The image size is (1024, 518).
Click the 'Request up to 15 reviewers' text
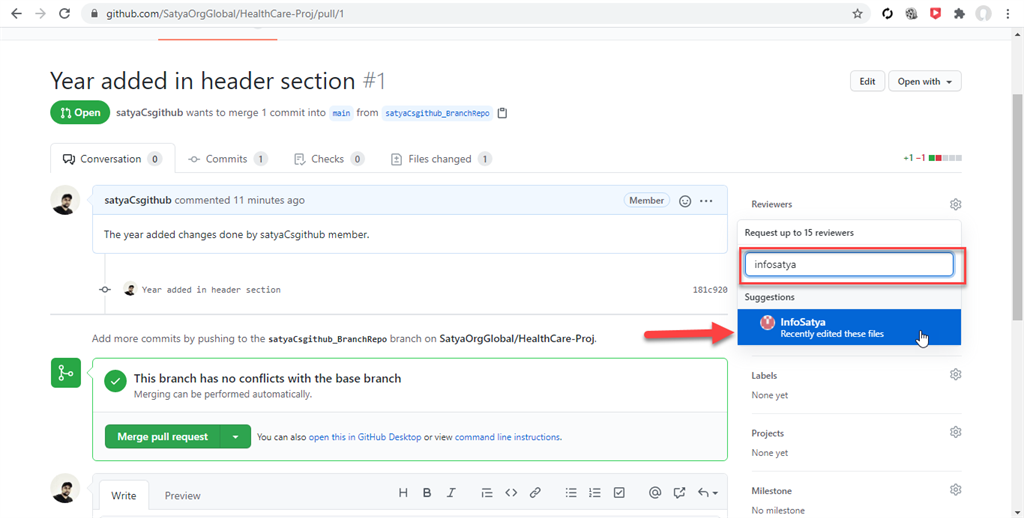799,233
